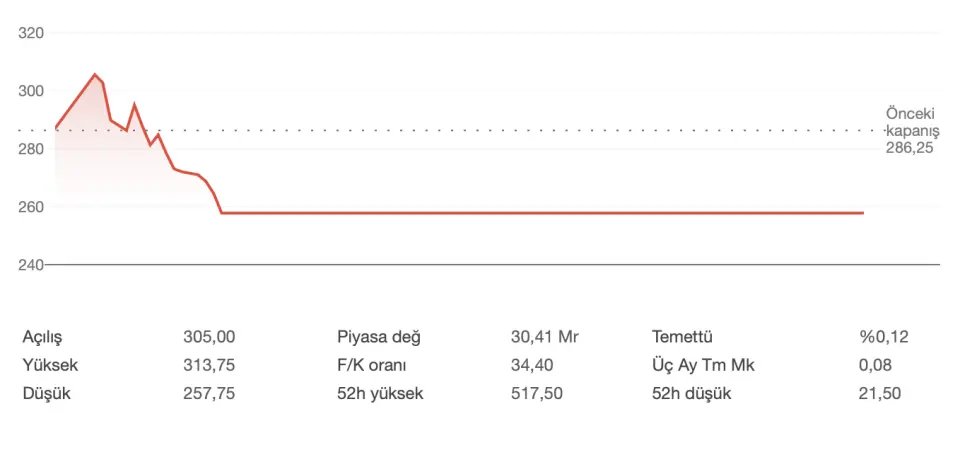
Task: Click the Yüksek label
Action: (x=49, y=365)
